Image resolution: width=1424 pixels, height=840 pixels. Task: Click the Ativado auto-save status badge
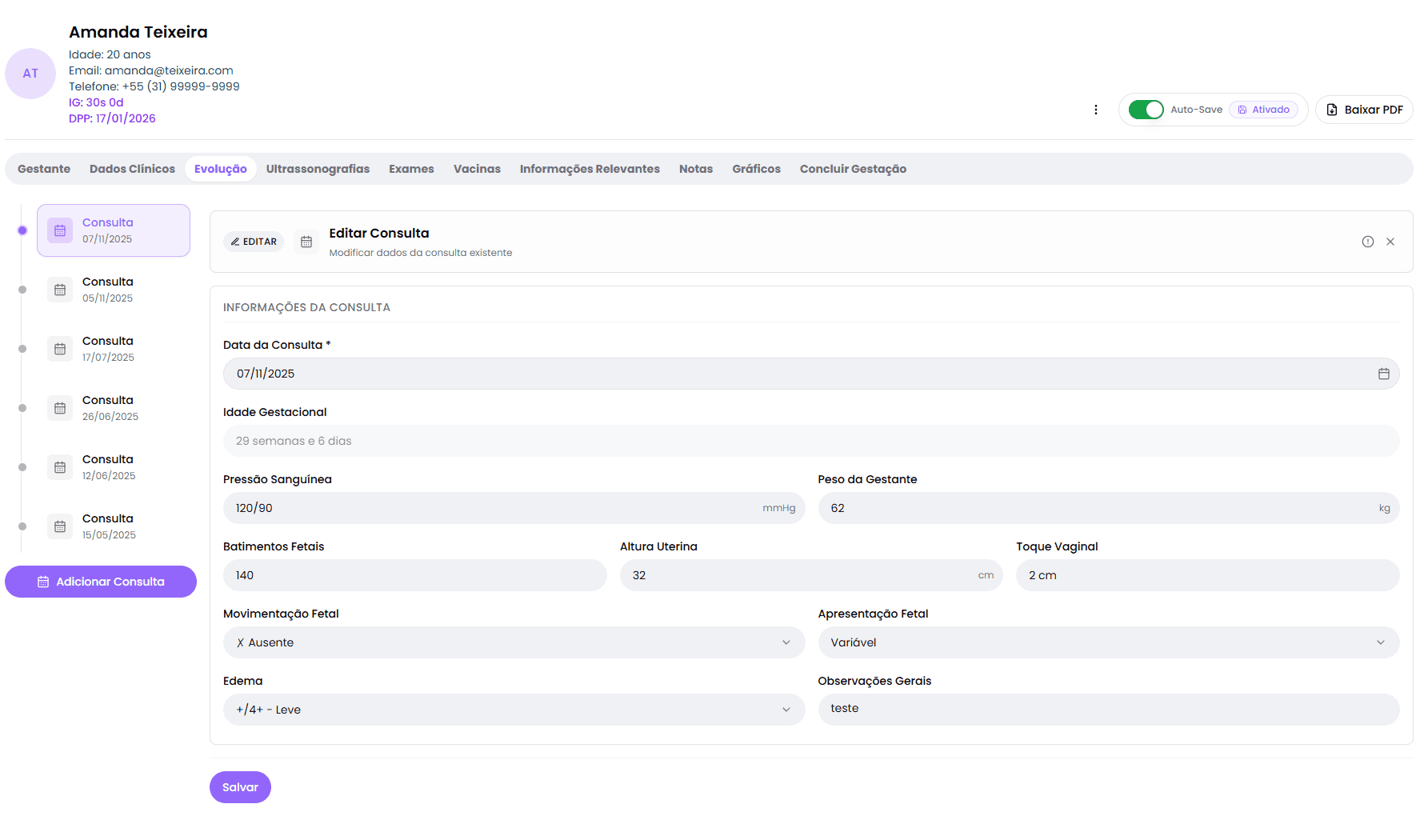(x=1263, y=110)
